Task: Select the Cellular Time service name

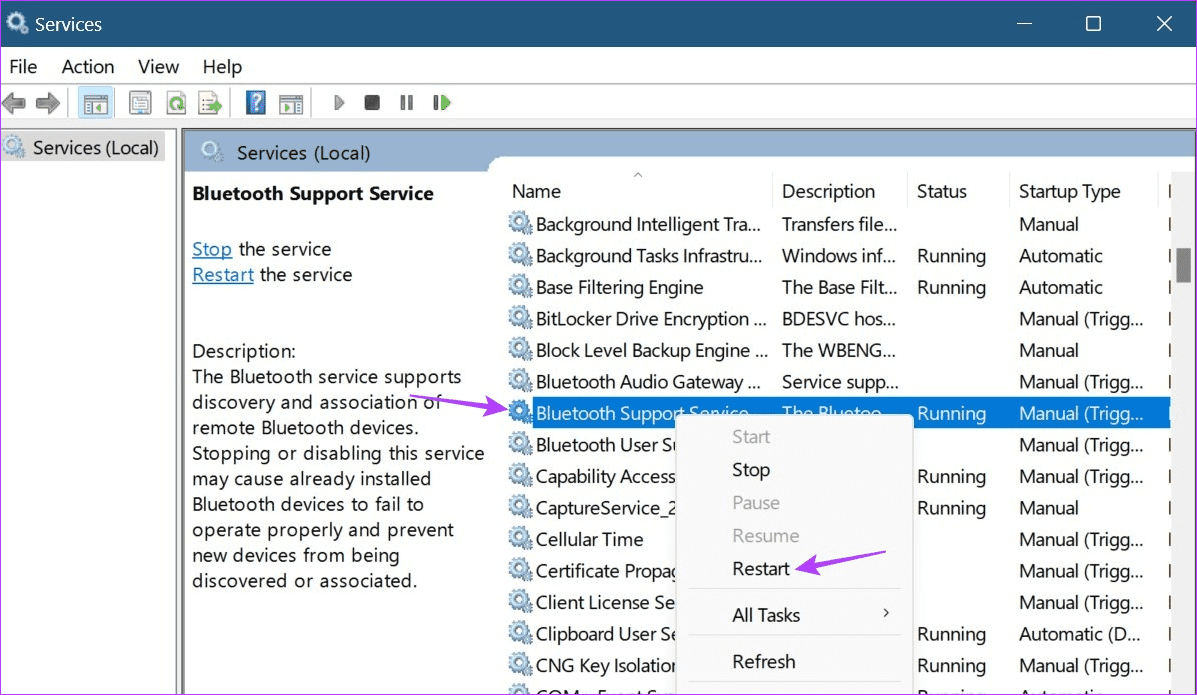Action: click(x=589, y=539)
